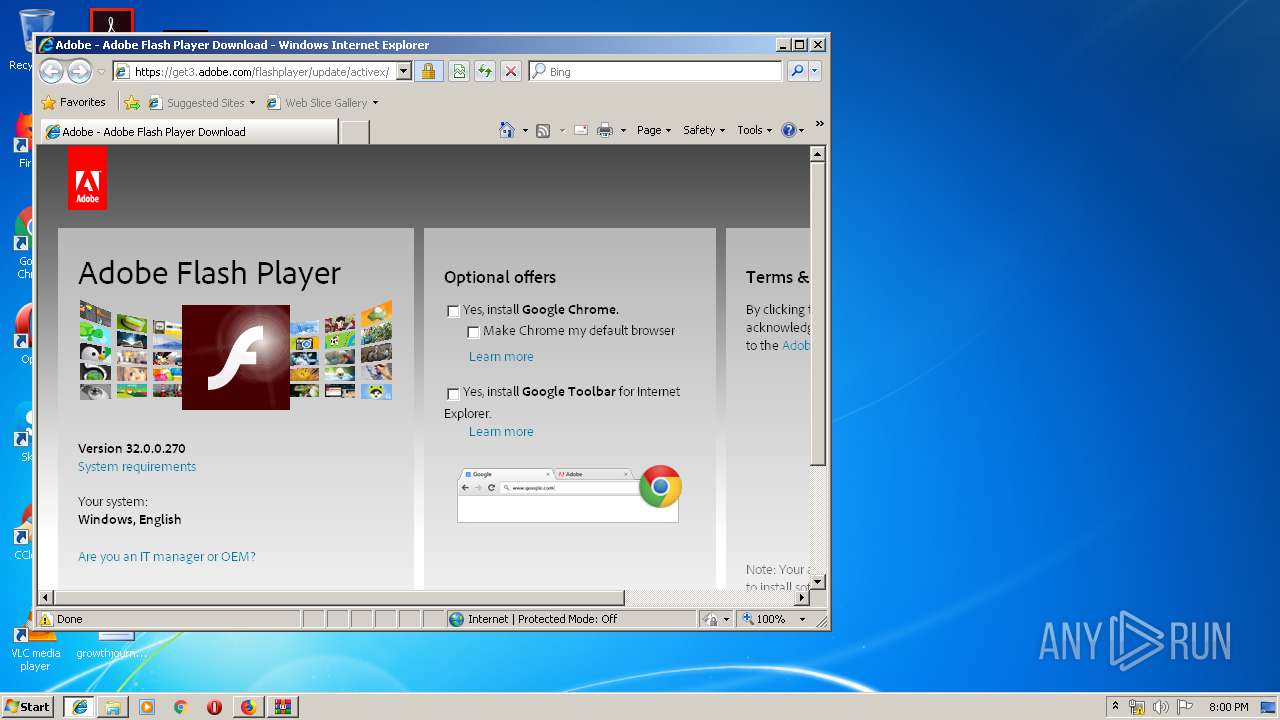
Task: Select the Adobe Flash Player Download tab
Action: pyautogui.click(x=188, y=132)
